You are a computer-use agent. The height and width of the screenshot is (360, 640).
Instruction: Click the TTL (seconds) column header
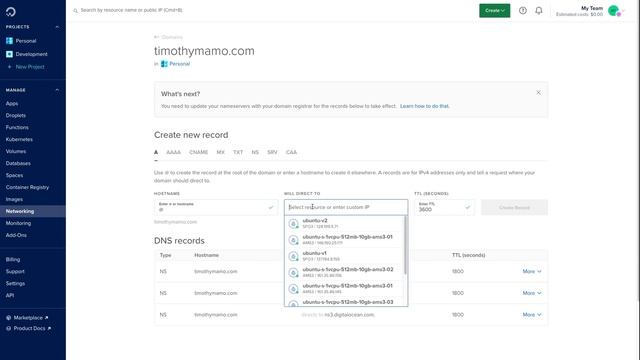(x=469, y=255)
